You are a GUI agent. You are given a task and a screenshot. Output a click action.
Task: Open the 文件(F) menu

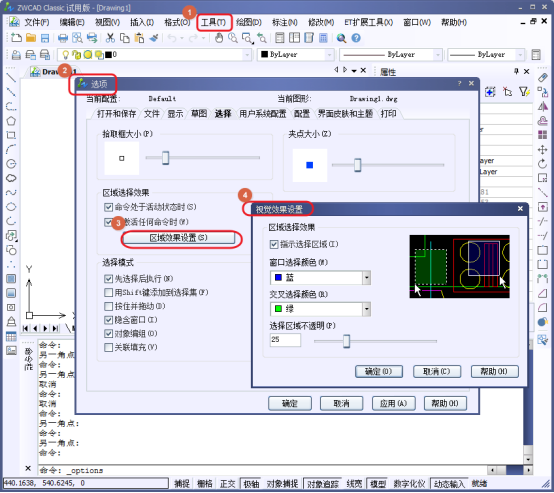[x=36, y=23]
